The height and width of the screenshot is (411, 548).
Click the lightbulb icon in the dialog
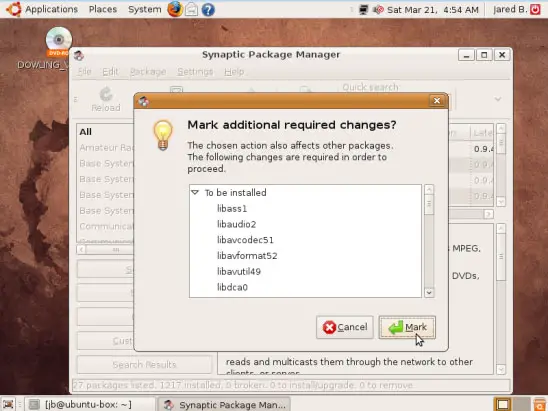click(x=163, y=135)
